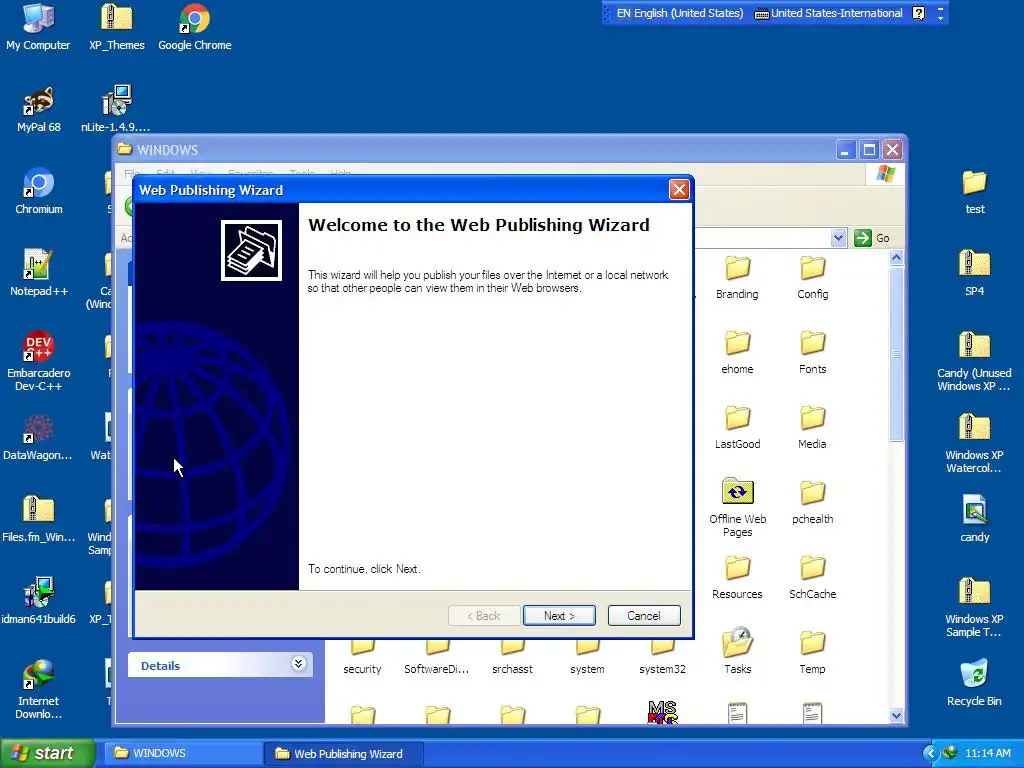The image size is (1024, 768).
Task: Select the nLite-1.4.9 installer icon
Action: coord(116,109)
